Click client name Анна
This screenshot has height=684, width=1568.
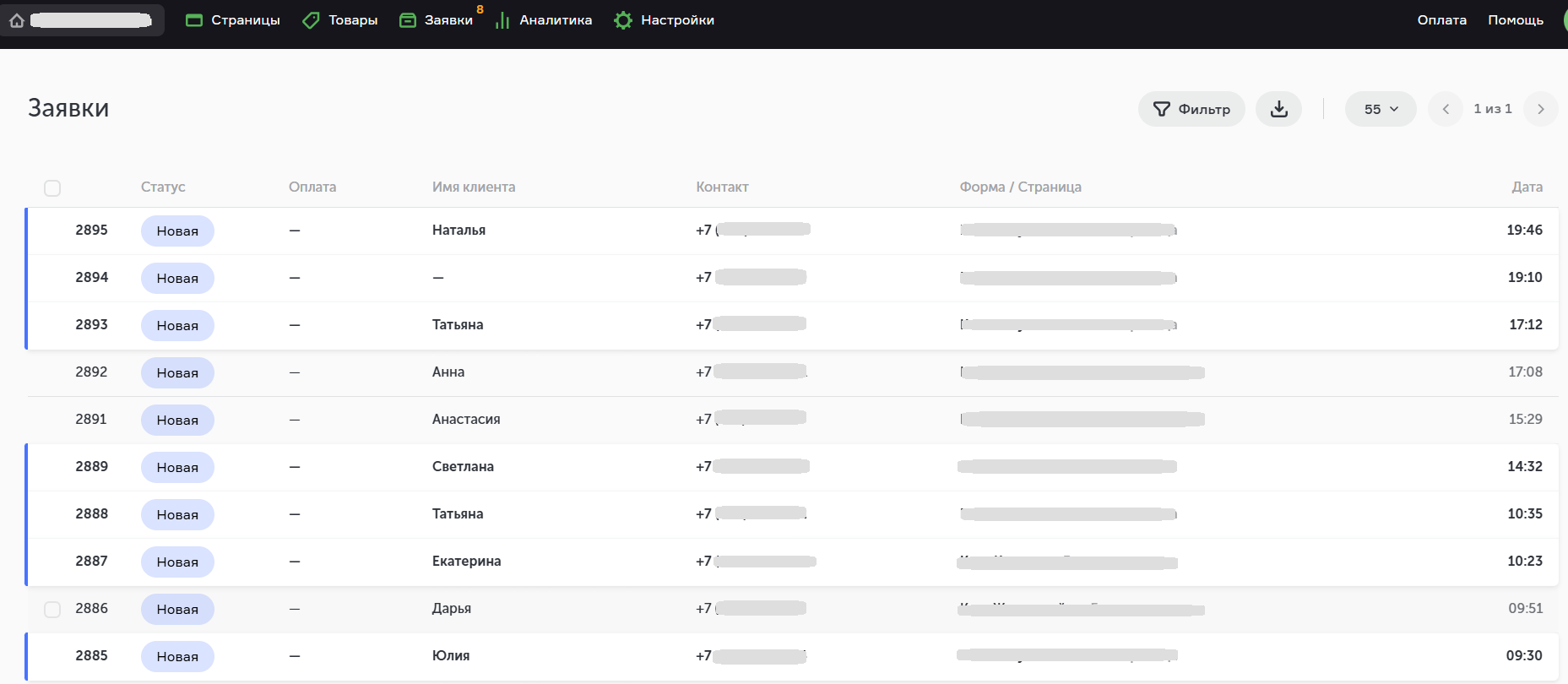pos(448,372)
